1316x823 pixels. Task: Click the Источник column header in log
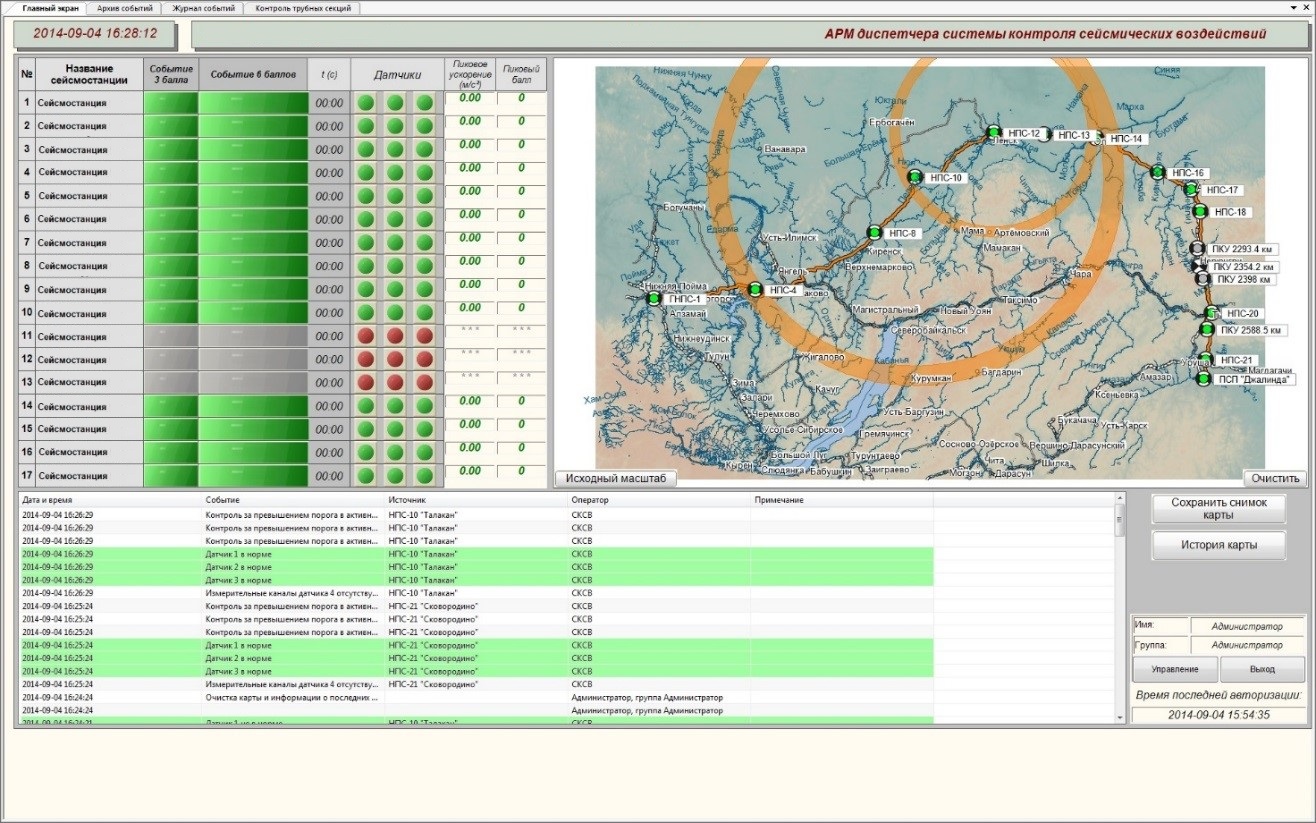[475, 499]
